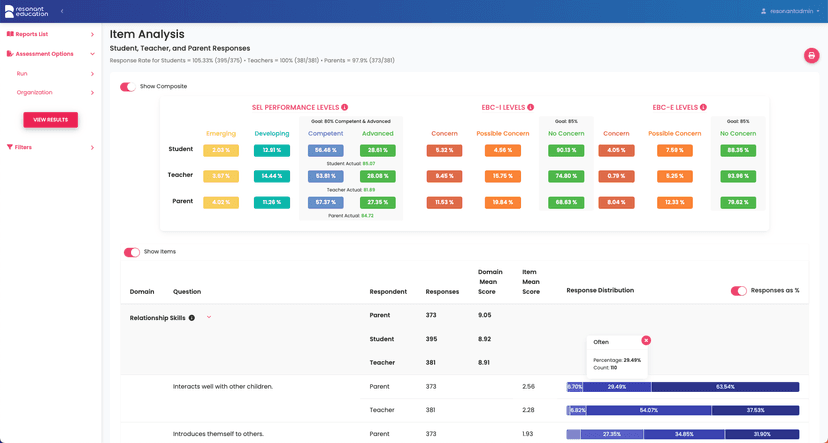Expand the Filters section in sidebar
The width and height of the screenshot is (828, 443).
click(92, 147)
